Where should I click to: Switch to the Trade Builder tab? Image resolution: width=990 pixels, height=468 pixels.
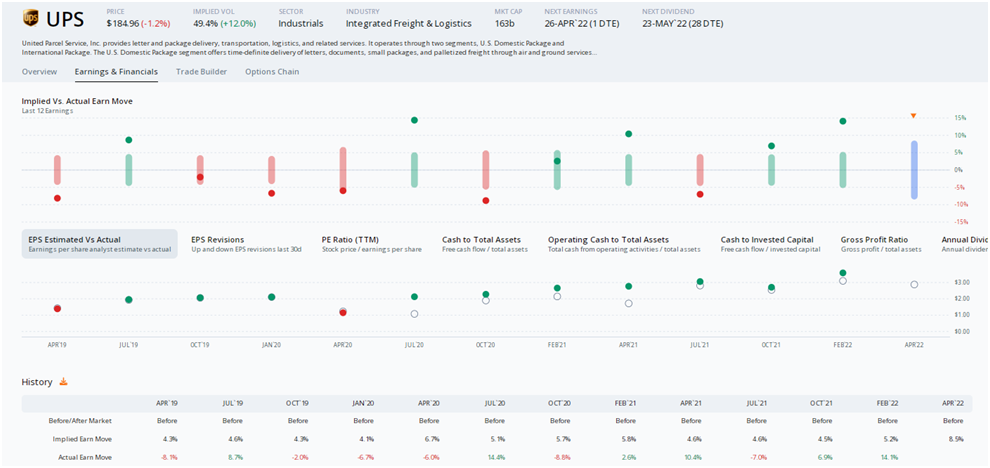tap(201, 71)
